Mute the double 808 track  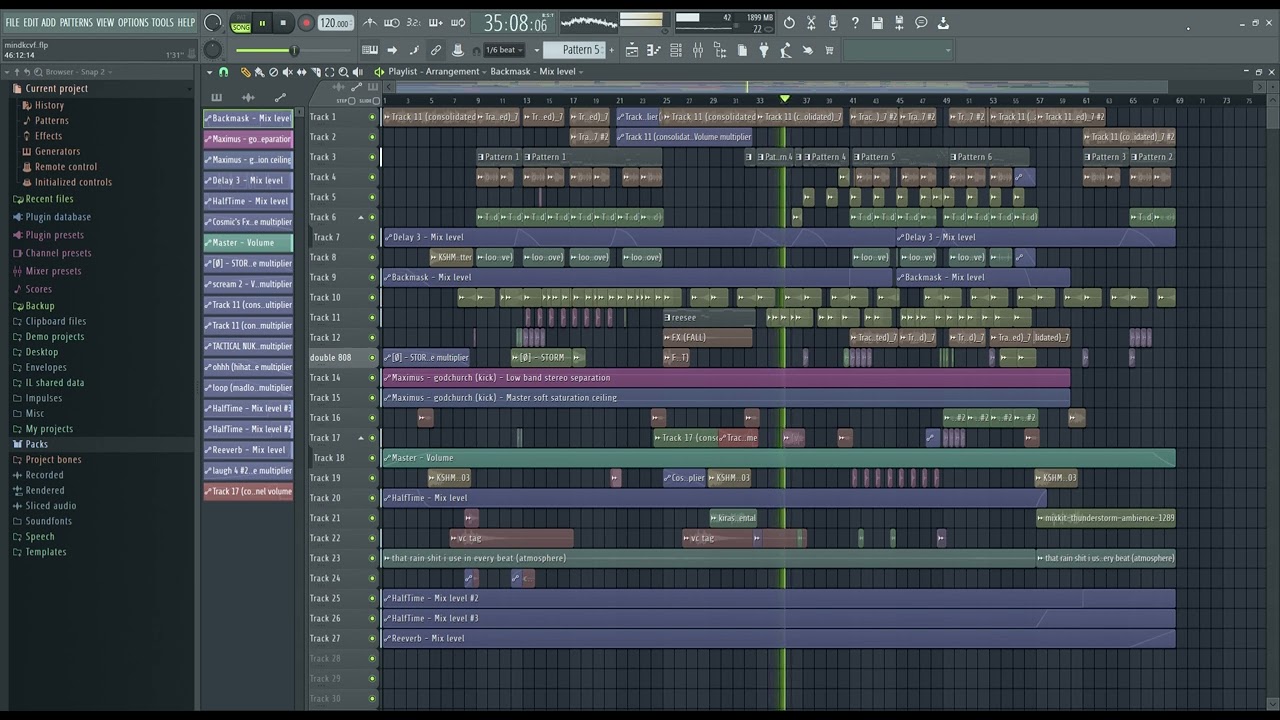point(372,358)
